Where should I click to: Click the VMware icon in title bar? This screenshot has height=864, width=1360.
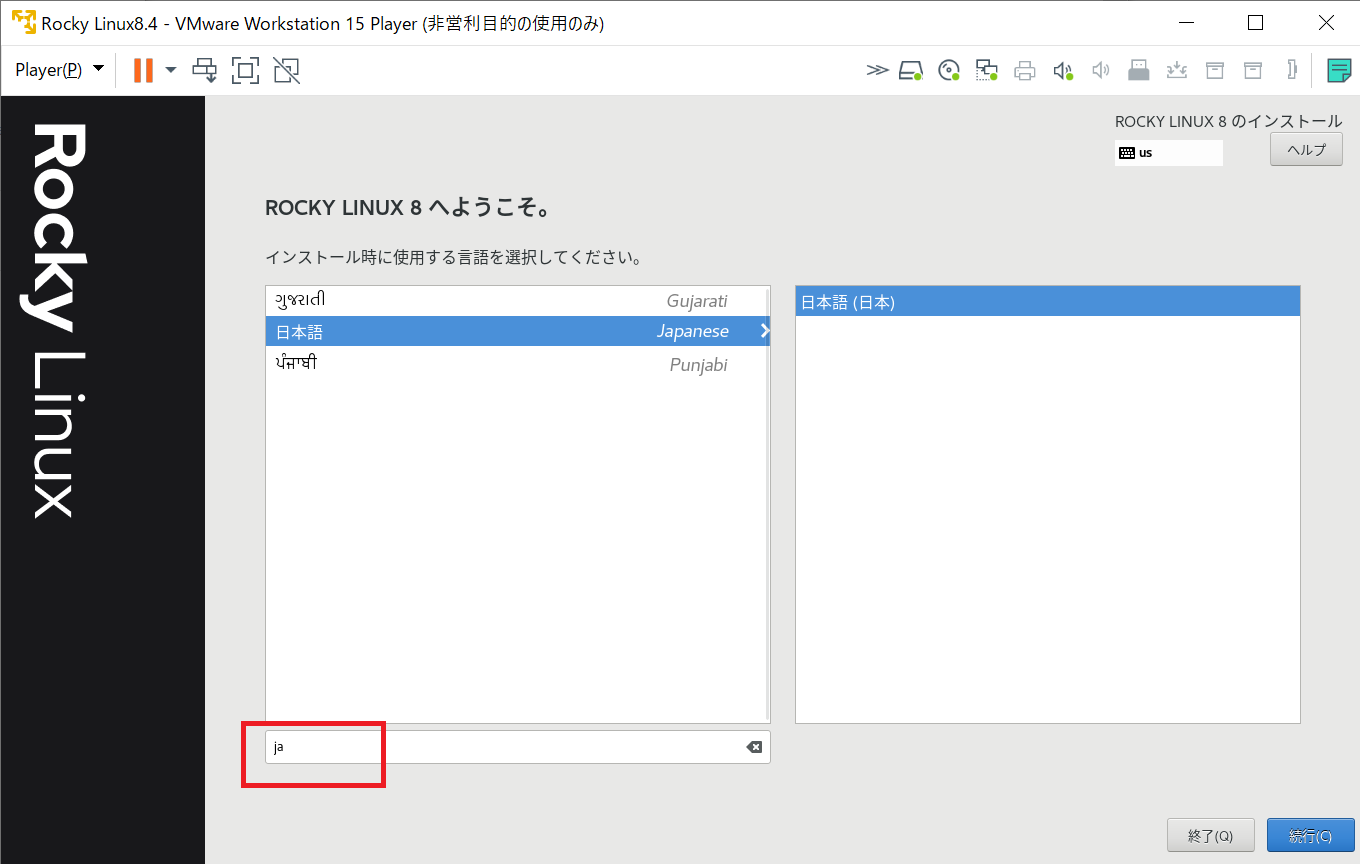(22, 22)
